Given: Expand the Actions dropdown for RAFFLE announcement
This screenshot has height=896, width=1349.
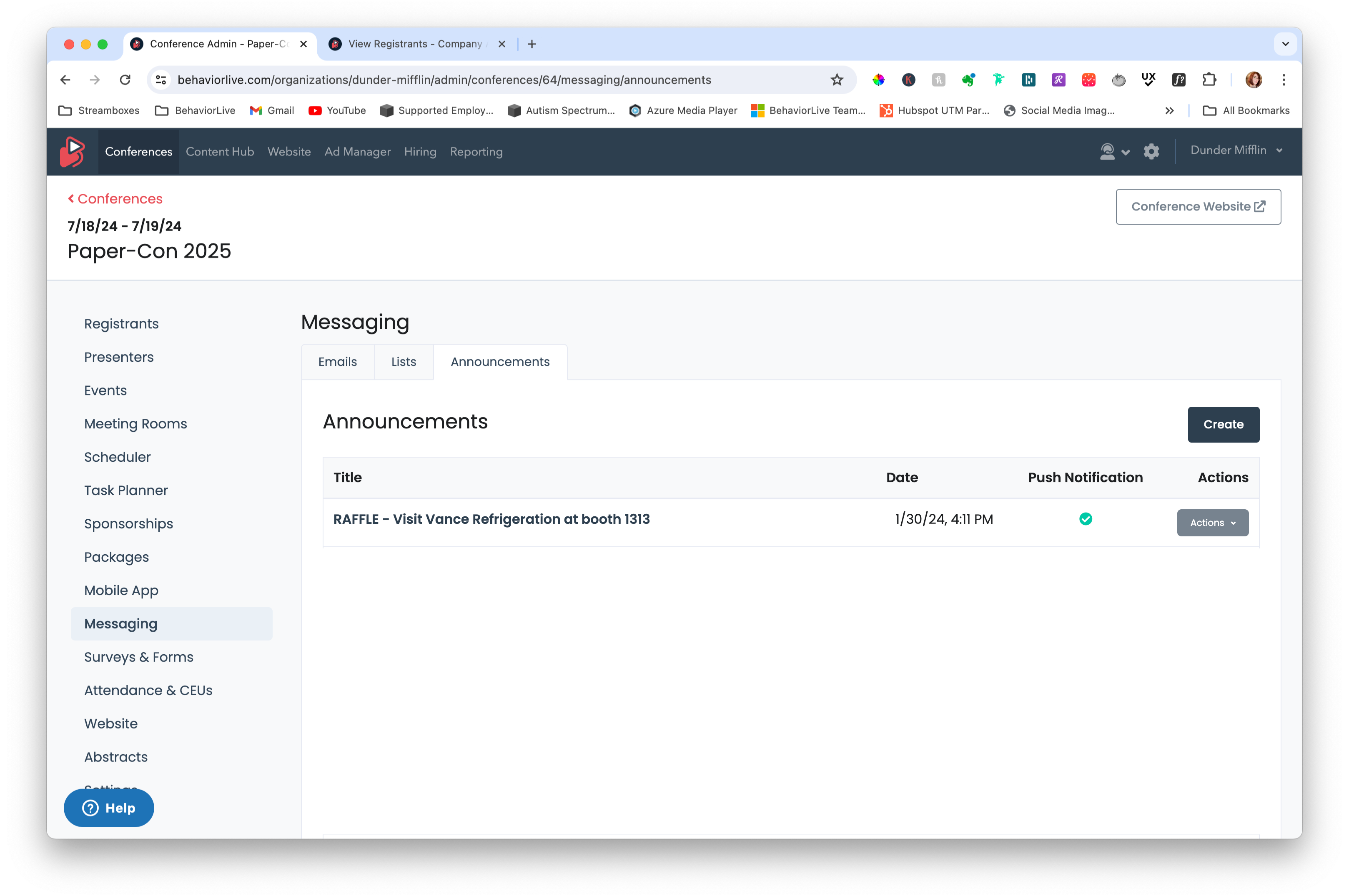Looking at the screenshot, I should coord(1212,523).
